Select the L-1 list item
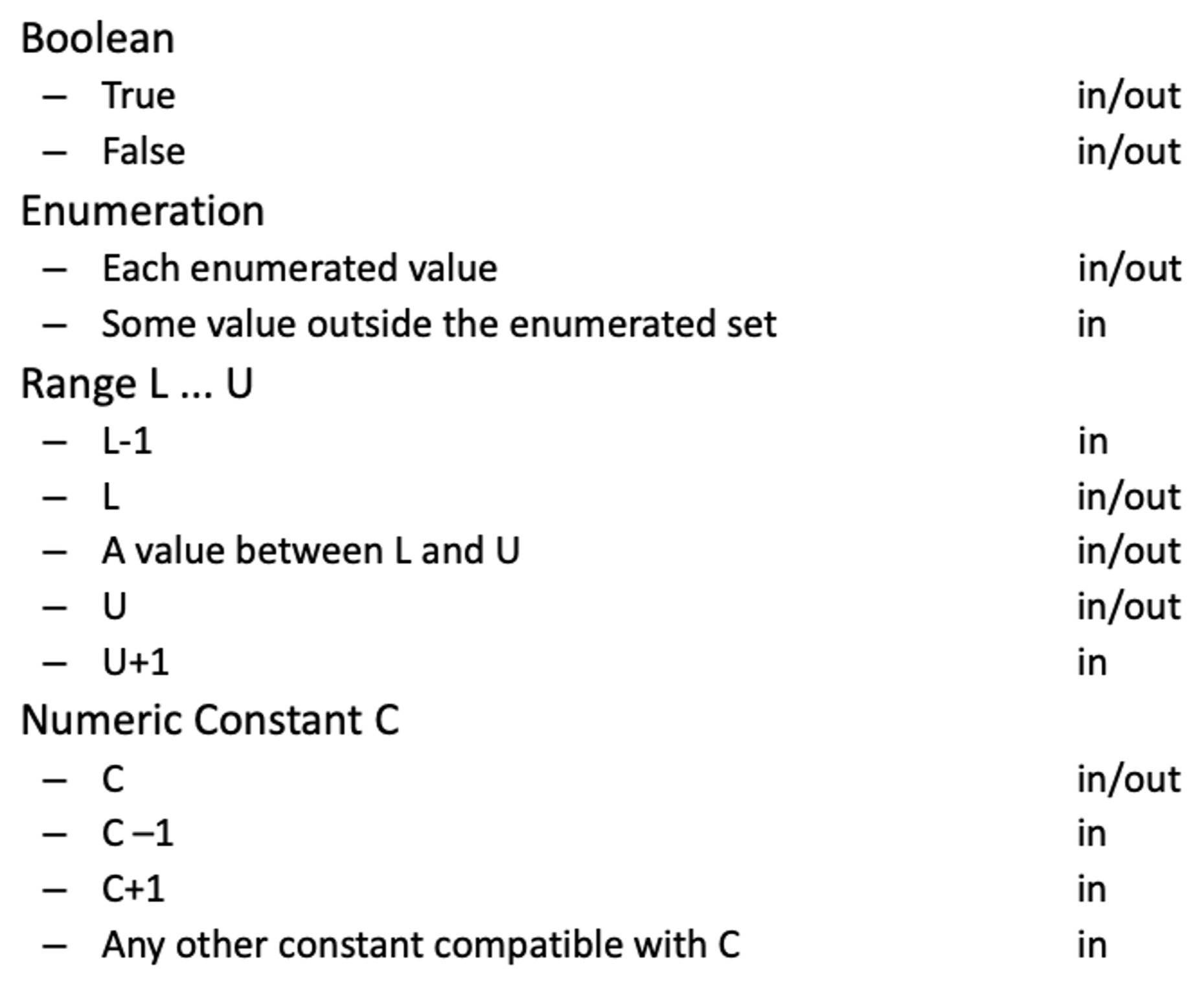This screenshot has height=1000, width=1204. [x=127, y=442]
